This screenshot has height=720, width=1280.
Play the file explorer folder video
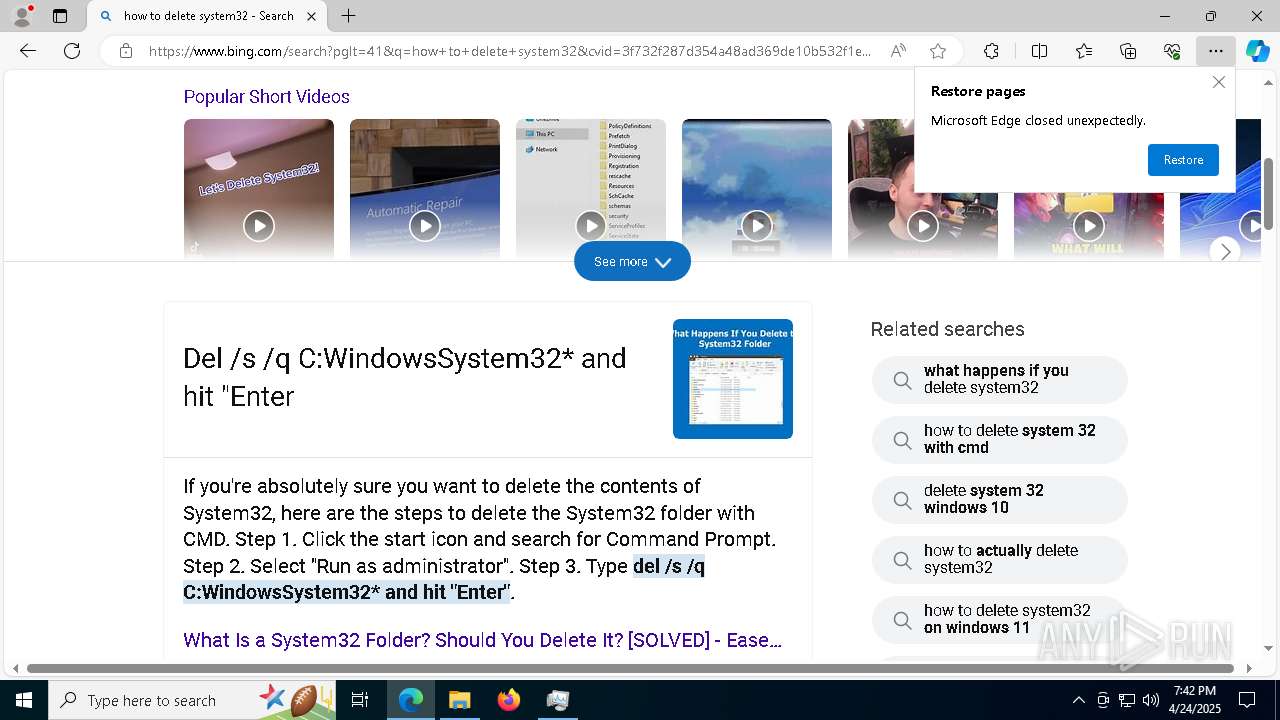(x=591, y=189)
